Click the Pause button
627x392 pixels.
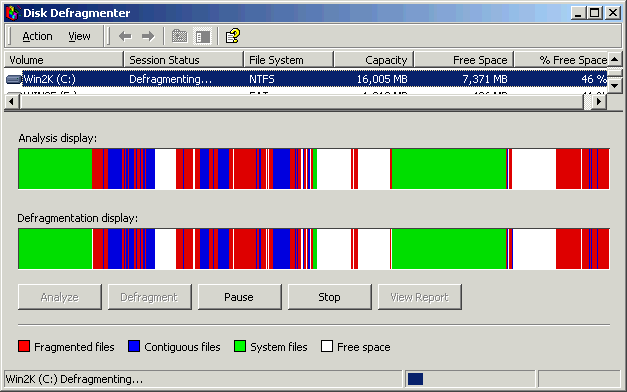pos(240,297)
